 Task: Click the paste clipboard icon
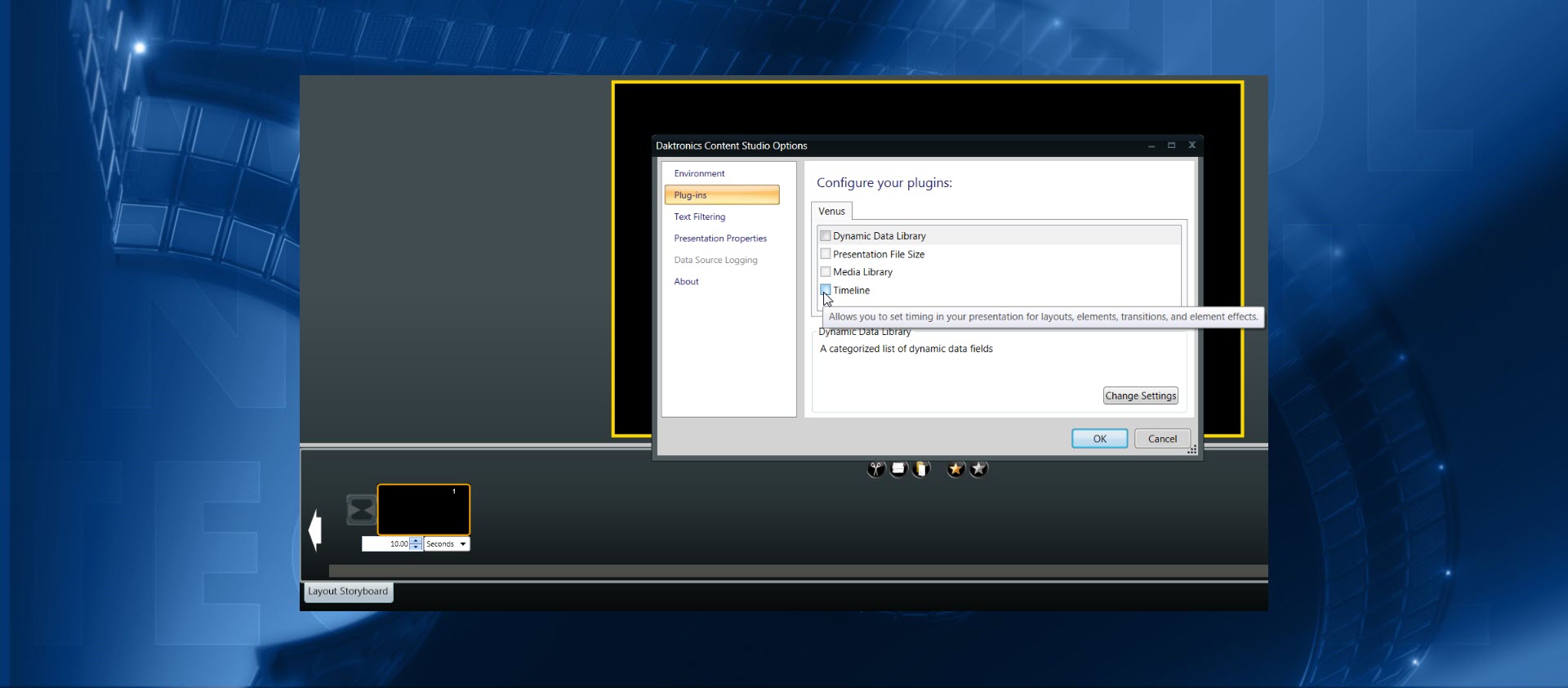[921, 469]
